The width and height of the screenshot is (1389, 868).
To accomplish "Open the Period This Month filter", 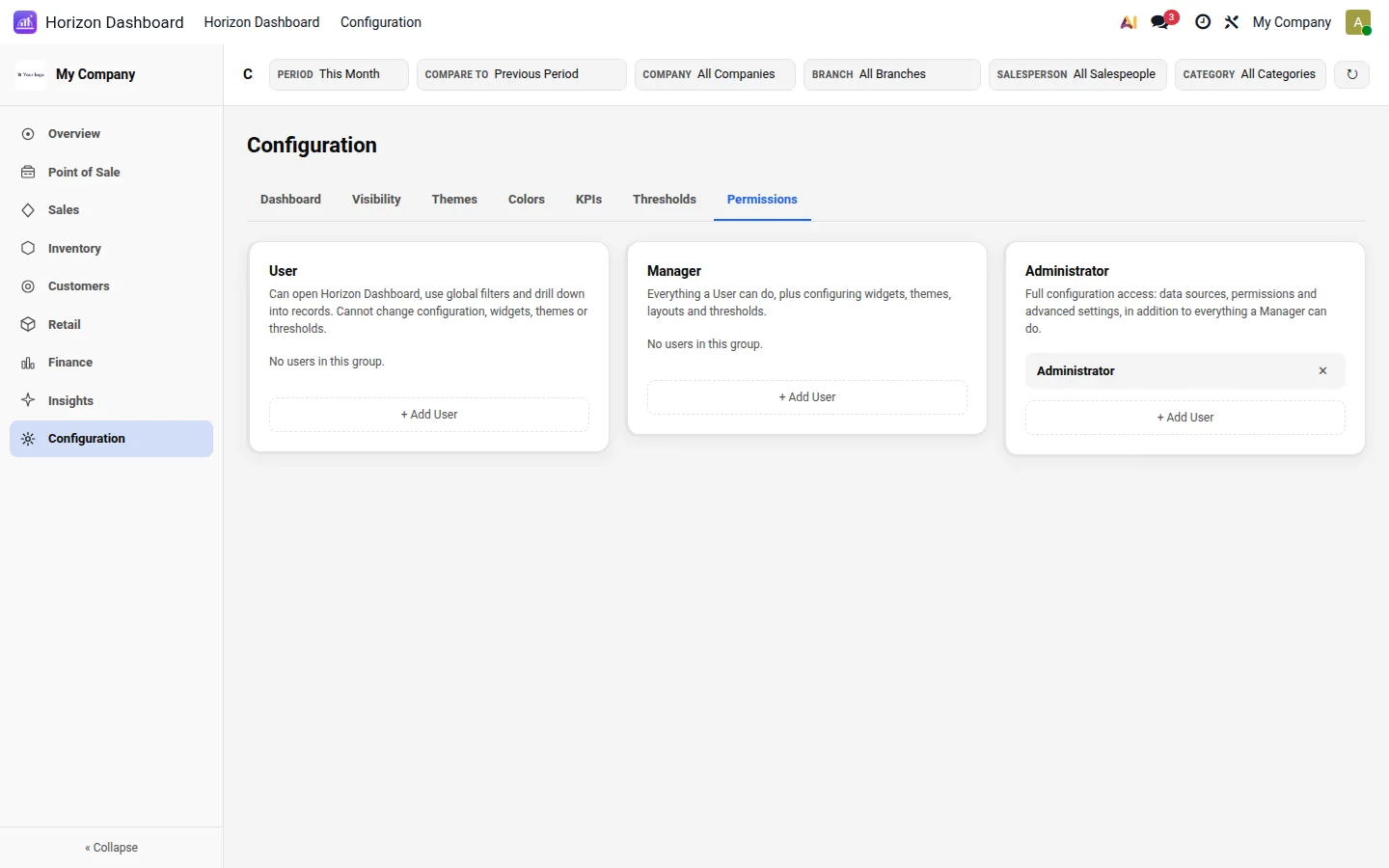I will 339,74.
